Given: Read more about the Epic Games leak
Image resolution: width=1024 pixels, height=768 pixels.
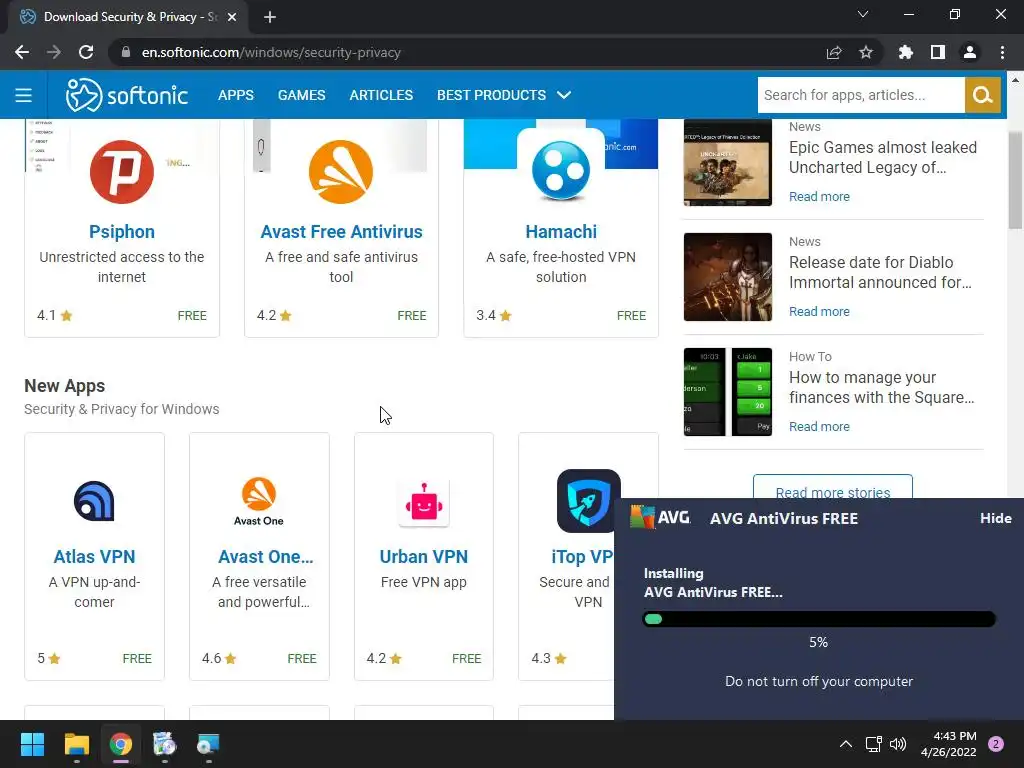Looking at the screenshot, I should (819, 197).
